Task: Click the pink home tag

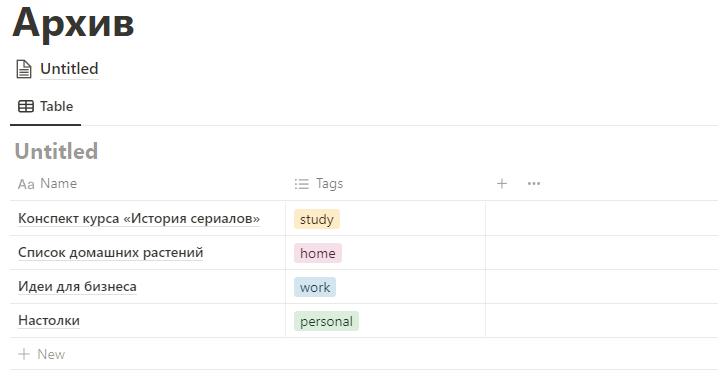Action: point(318,253)
